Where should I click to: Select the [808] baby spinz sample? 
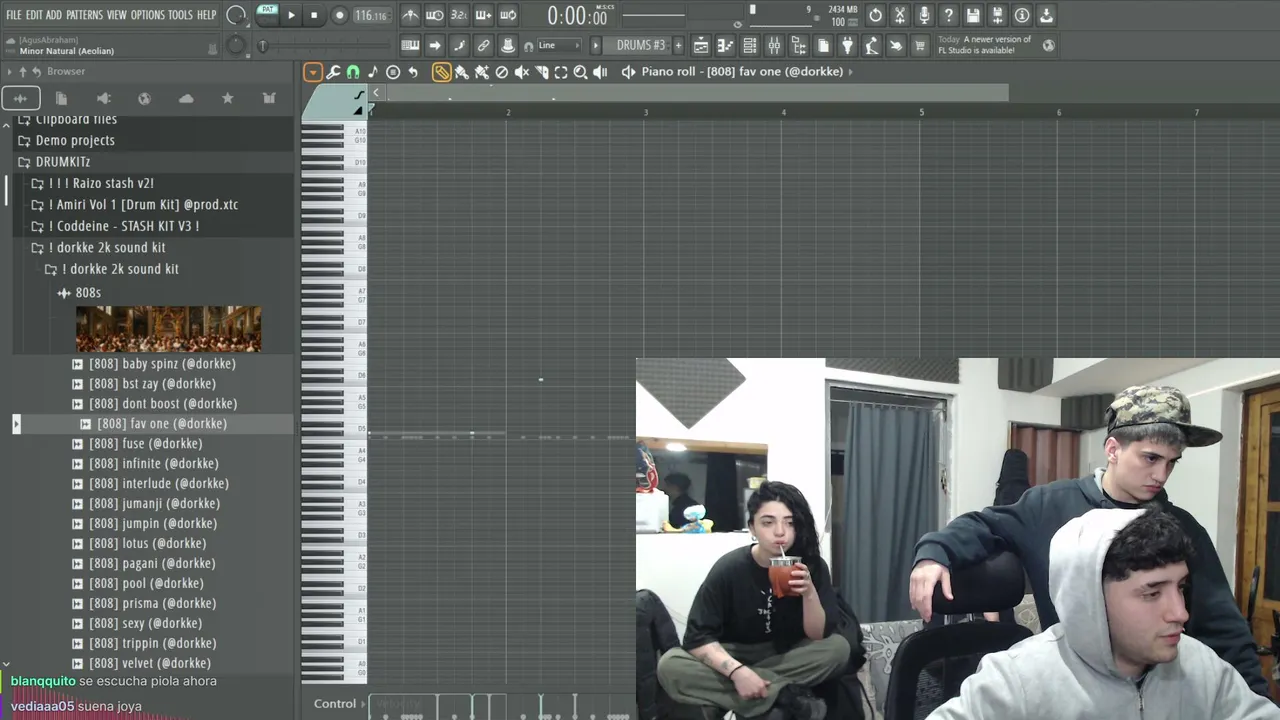pos(162,364)
